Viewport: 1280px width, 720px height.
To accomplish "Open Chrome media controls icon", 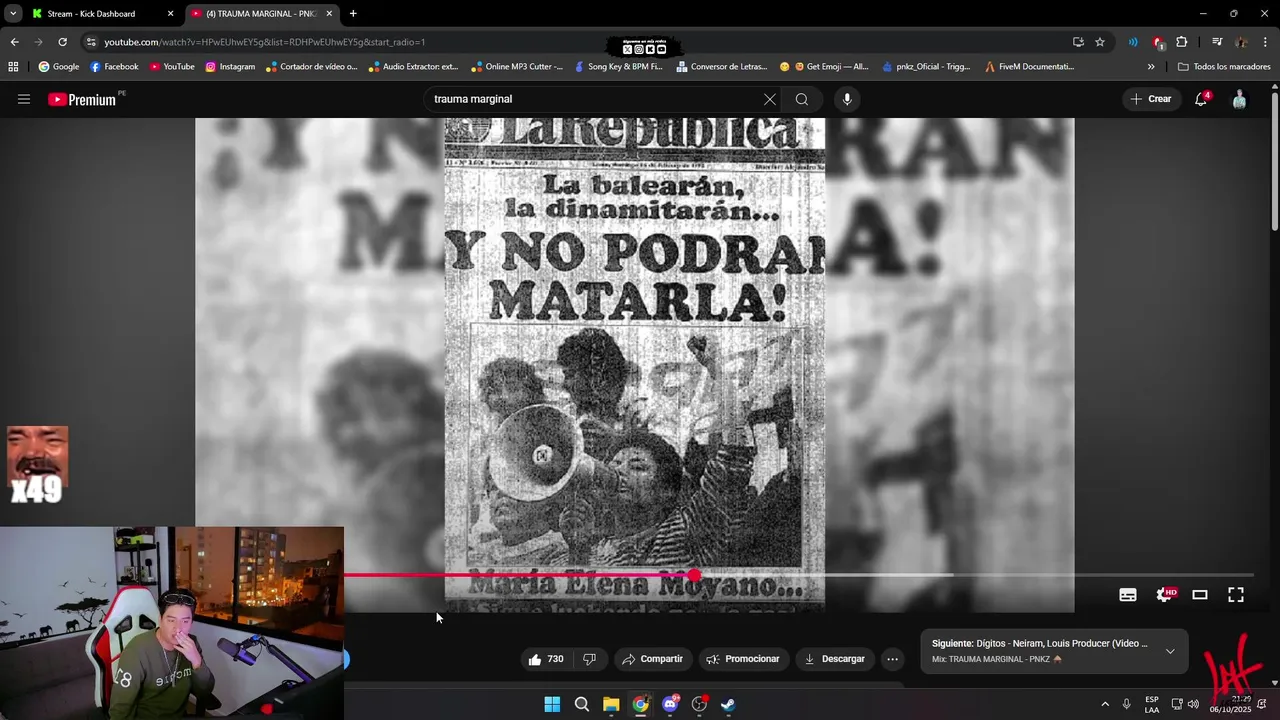I will point(1217,42).
